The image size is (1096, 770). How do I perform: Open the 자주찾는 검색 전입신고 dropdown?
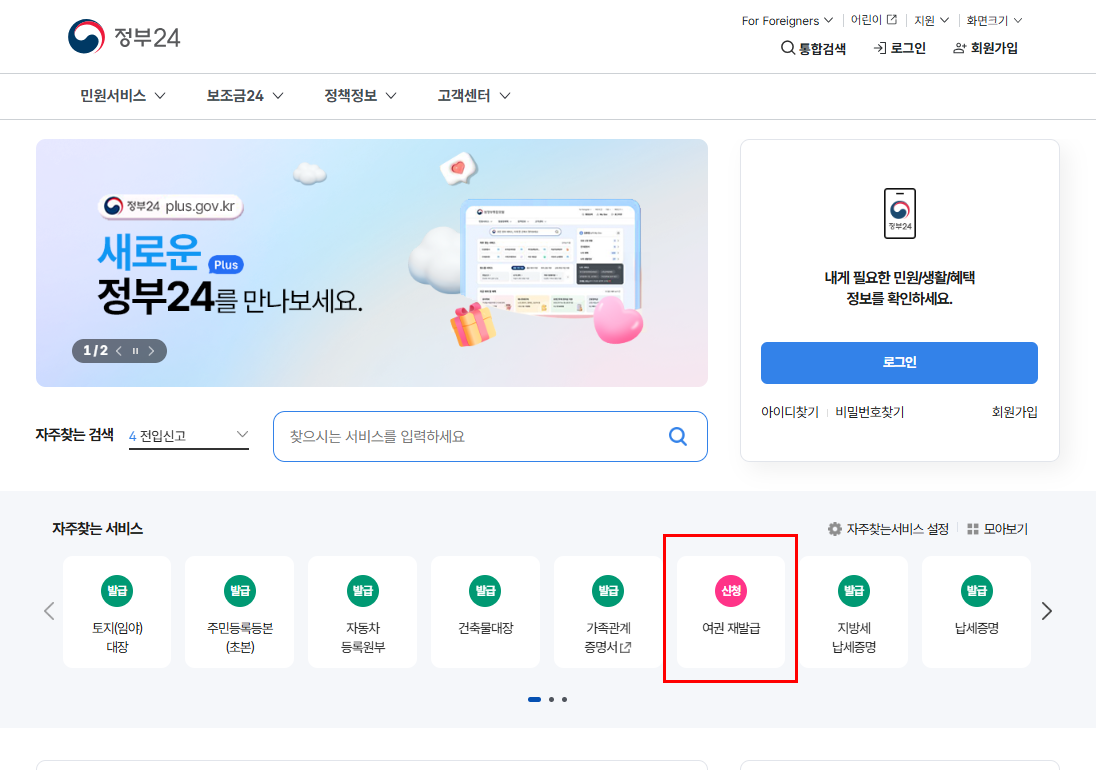(x=189, y=436)
